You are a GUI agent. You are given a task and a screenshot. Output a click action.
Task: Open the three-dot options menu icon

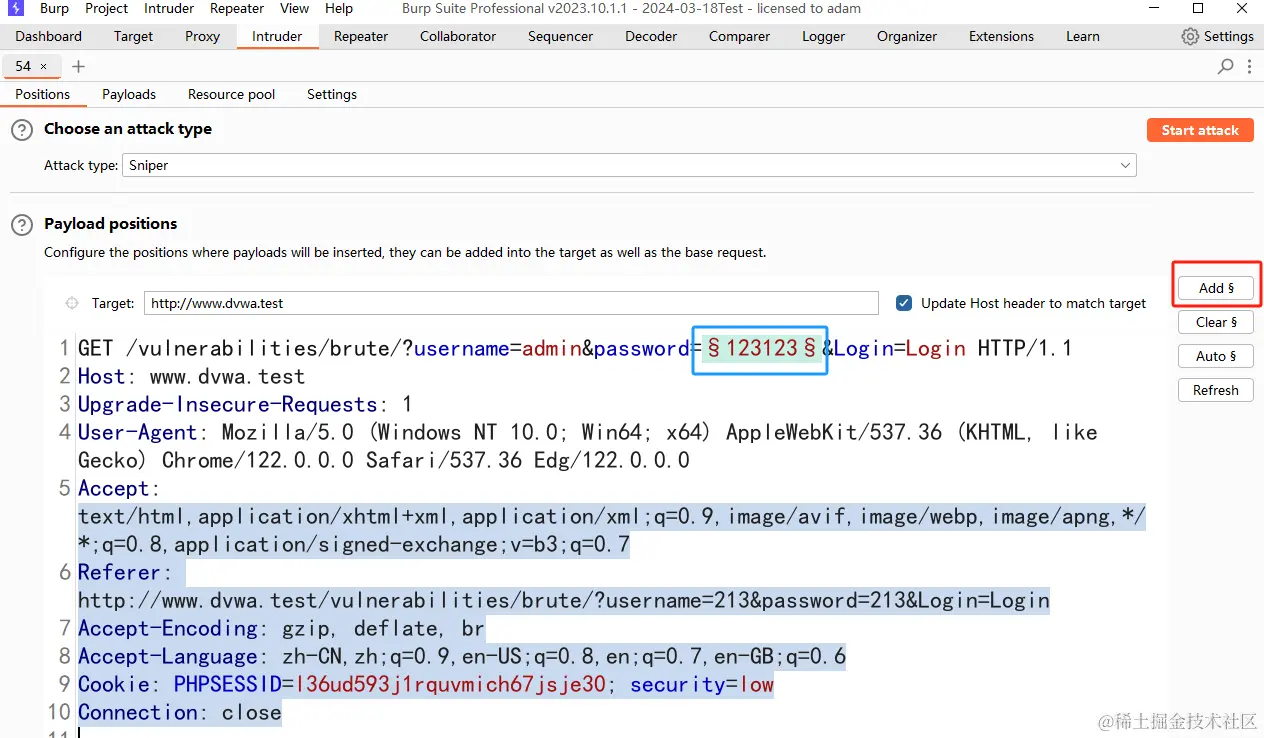(1249, 66)
